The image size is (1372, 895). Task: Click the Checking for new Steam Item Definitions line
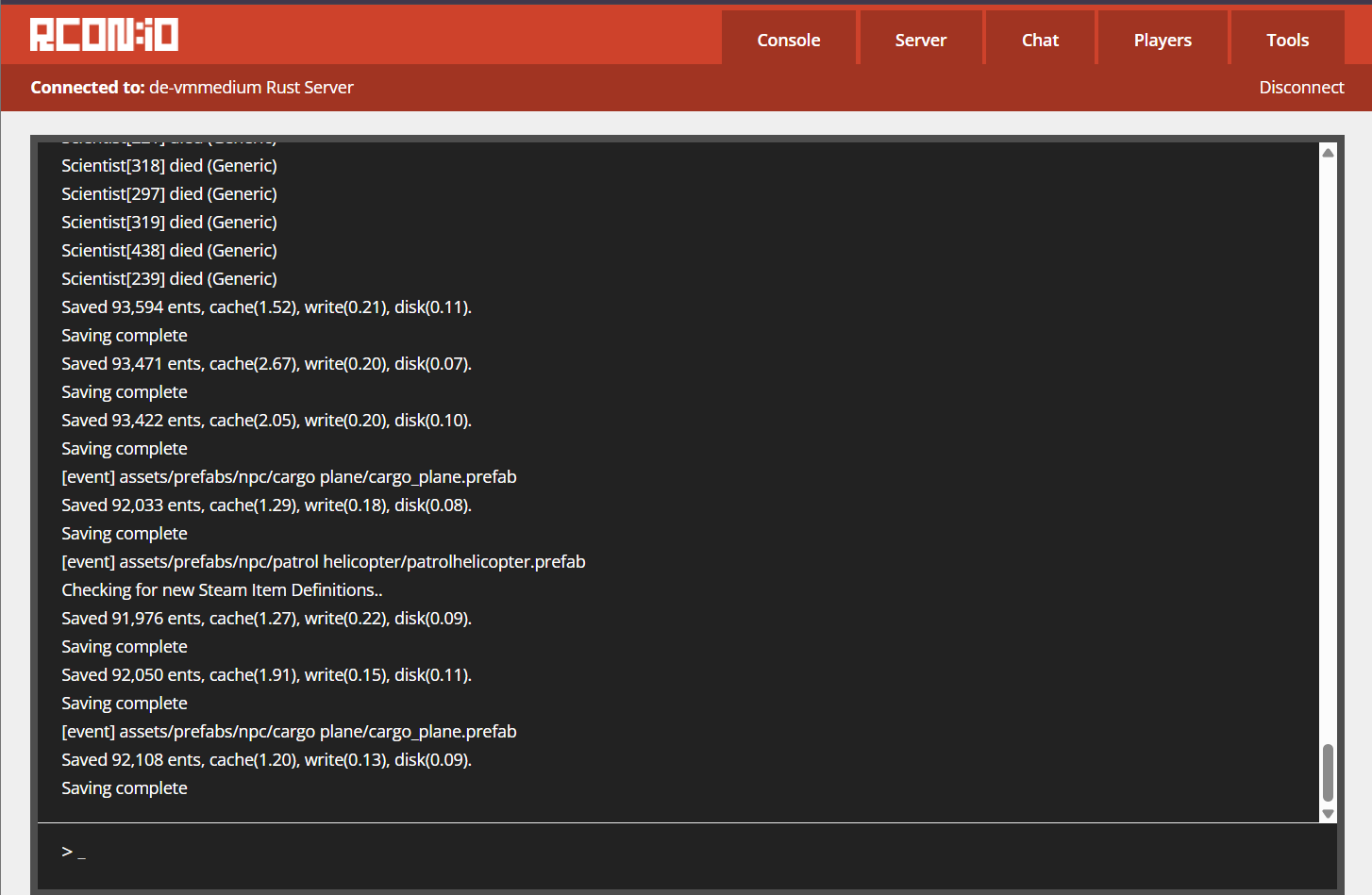pos(222,589)
